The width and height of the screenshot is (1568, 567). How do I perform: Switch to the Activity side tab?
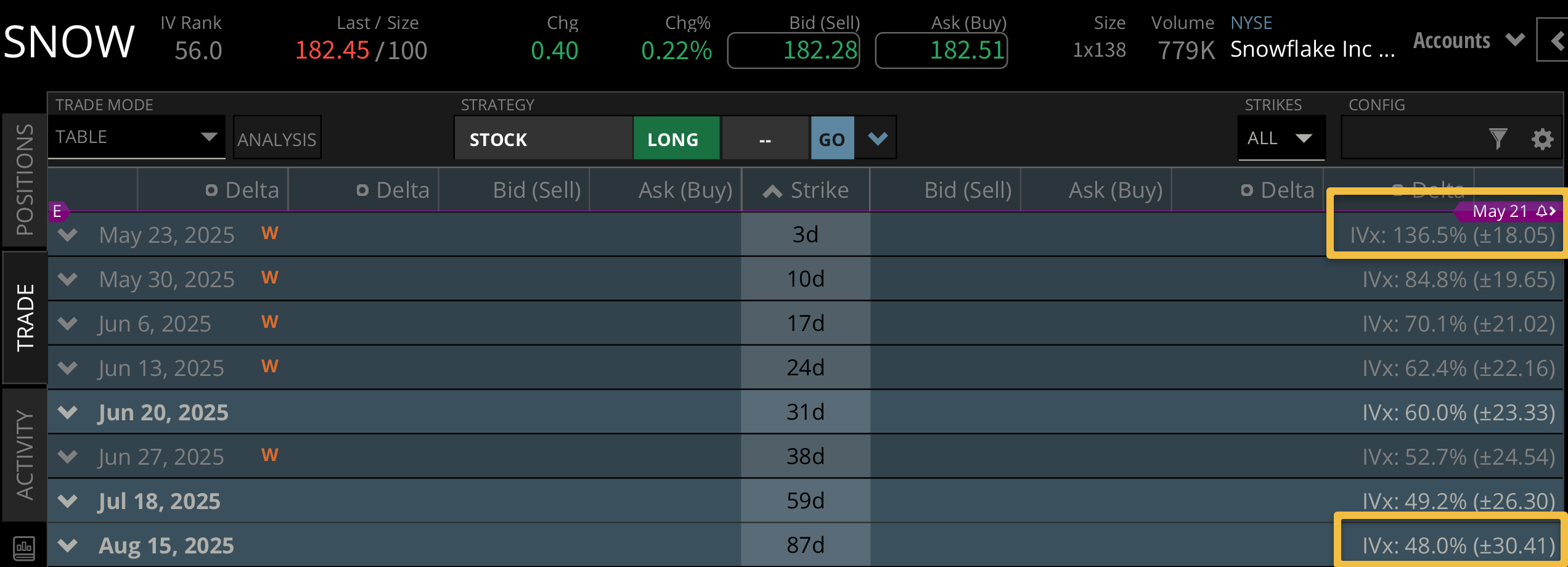coord(25,455)
